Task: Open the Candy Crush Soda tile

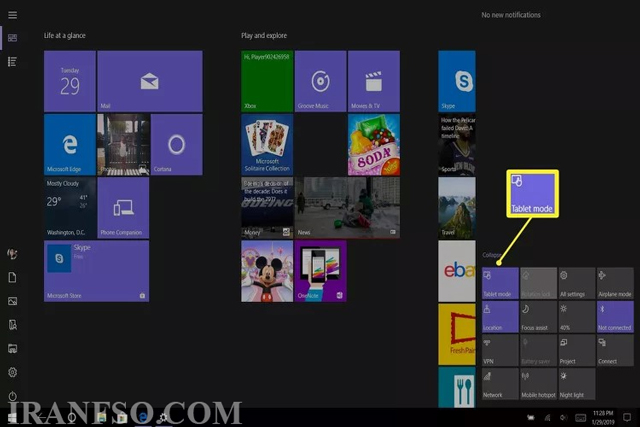Action: coord(374,145)
